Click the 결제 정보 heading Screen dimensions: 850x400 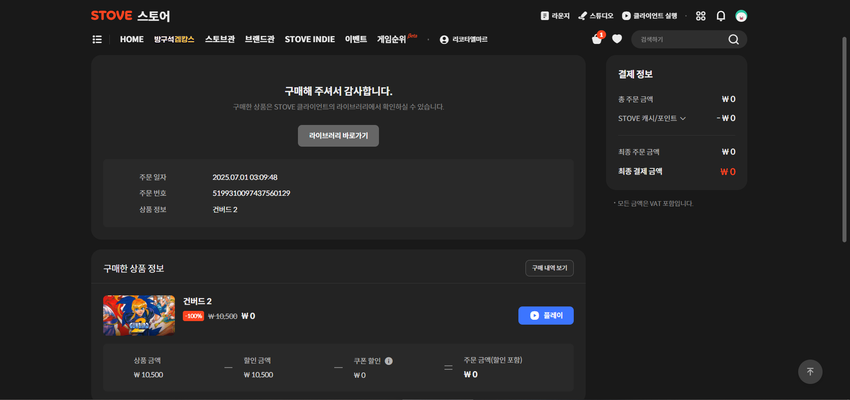(635, 75)
